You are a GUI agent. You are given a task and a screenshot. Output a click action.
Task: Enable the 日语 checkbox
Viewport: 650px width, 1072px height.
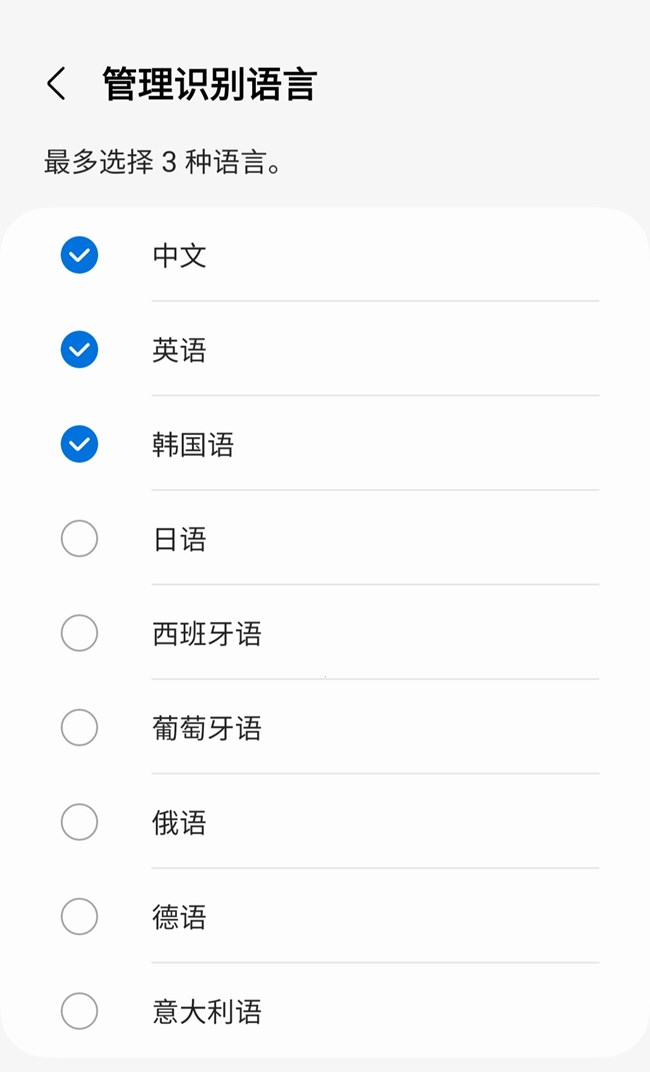[79, 538]
